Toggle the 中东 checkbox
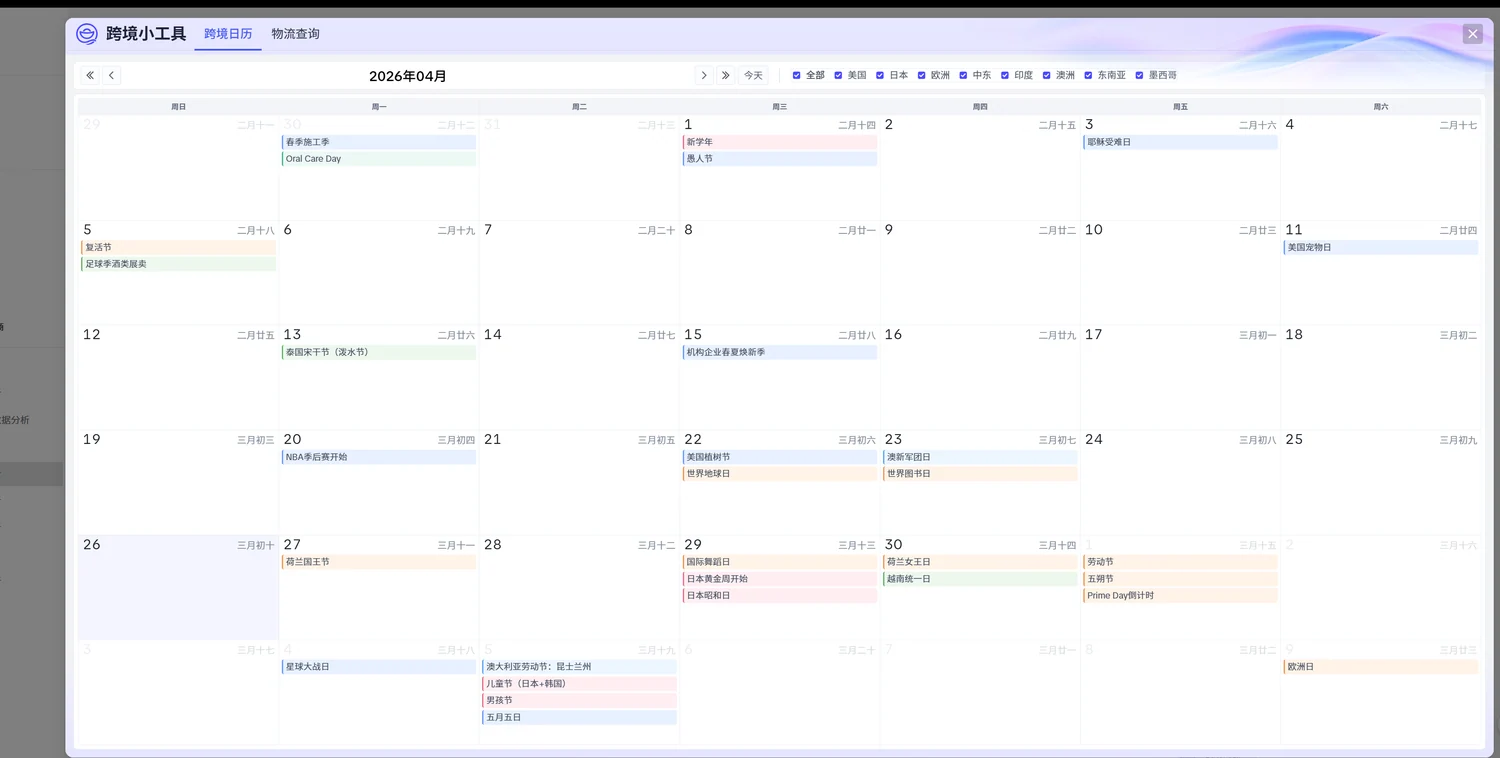The image size is (1500, 758). click(x=964, y=75)
